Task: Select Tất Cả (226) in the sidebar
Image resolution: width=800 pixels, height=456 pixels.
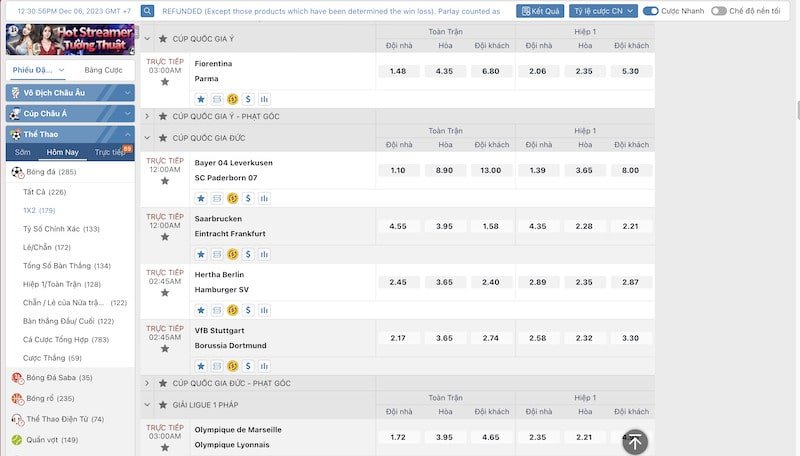Action: 44,192
